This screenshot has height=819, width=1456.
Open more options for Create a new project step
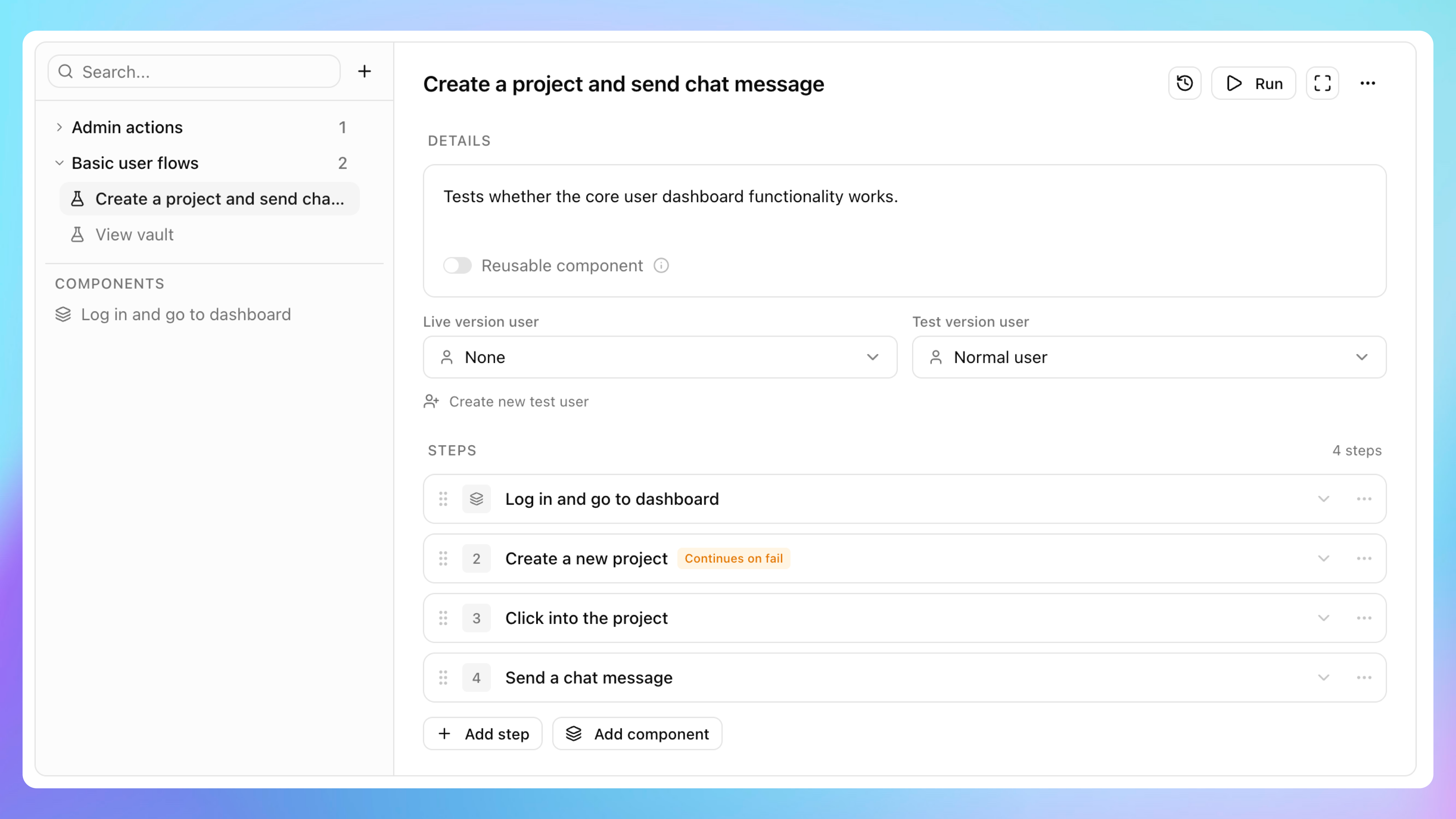[1363, 558]
